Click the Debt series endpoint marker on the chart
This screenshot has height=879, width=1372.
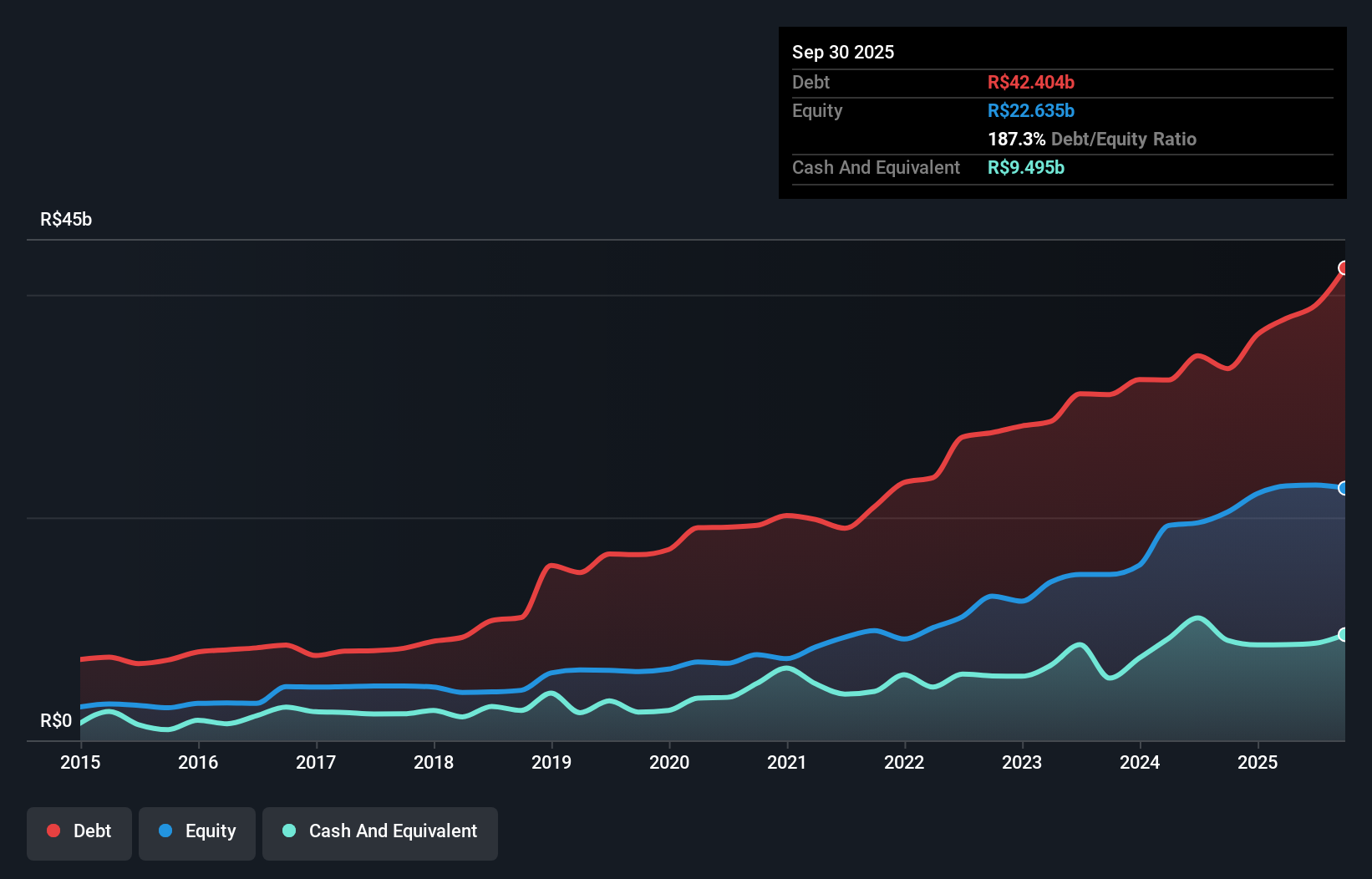pyautogui.click(x=1344, y=267)
